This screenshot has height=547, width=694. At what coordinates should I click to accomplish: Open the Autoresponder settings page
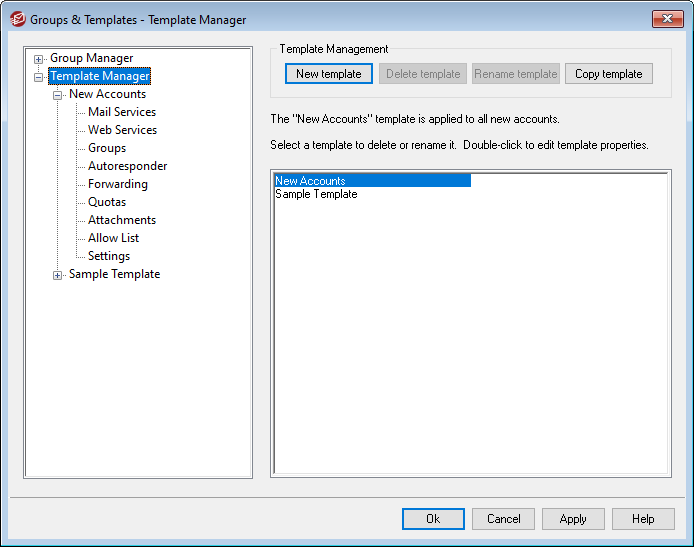point(127,166)
